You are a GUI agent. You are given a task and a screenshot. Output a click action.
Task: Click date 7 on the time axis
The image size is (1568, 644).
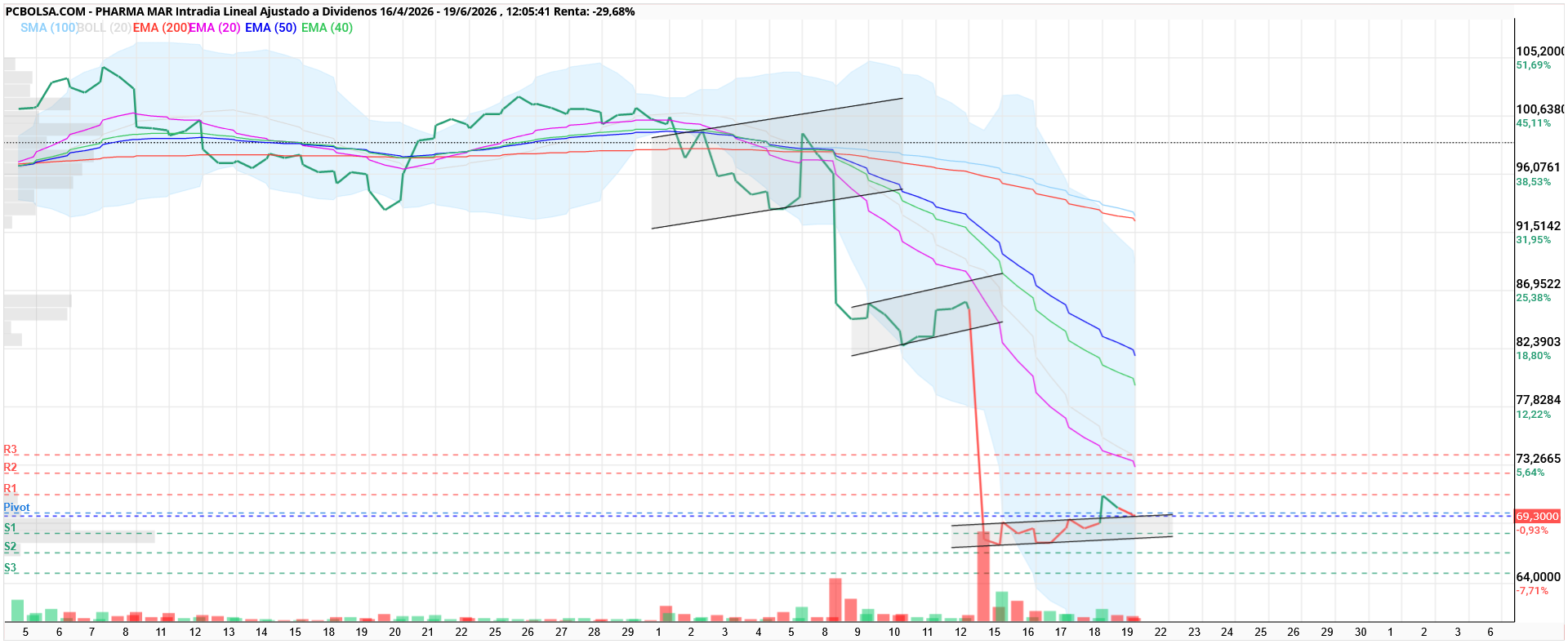[x=91, y=632]
